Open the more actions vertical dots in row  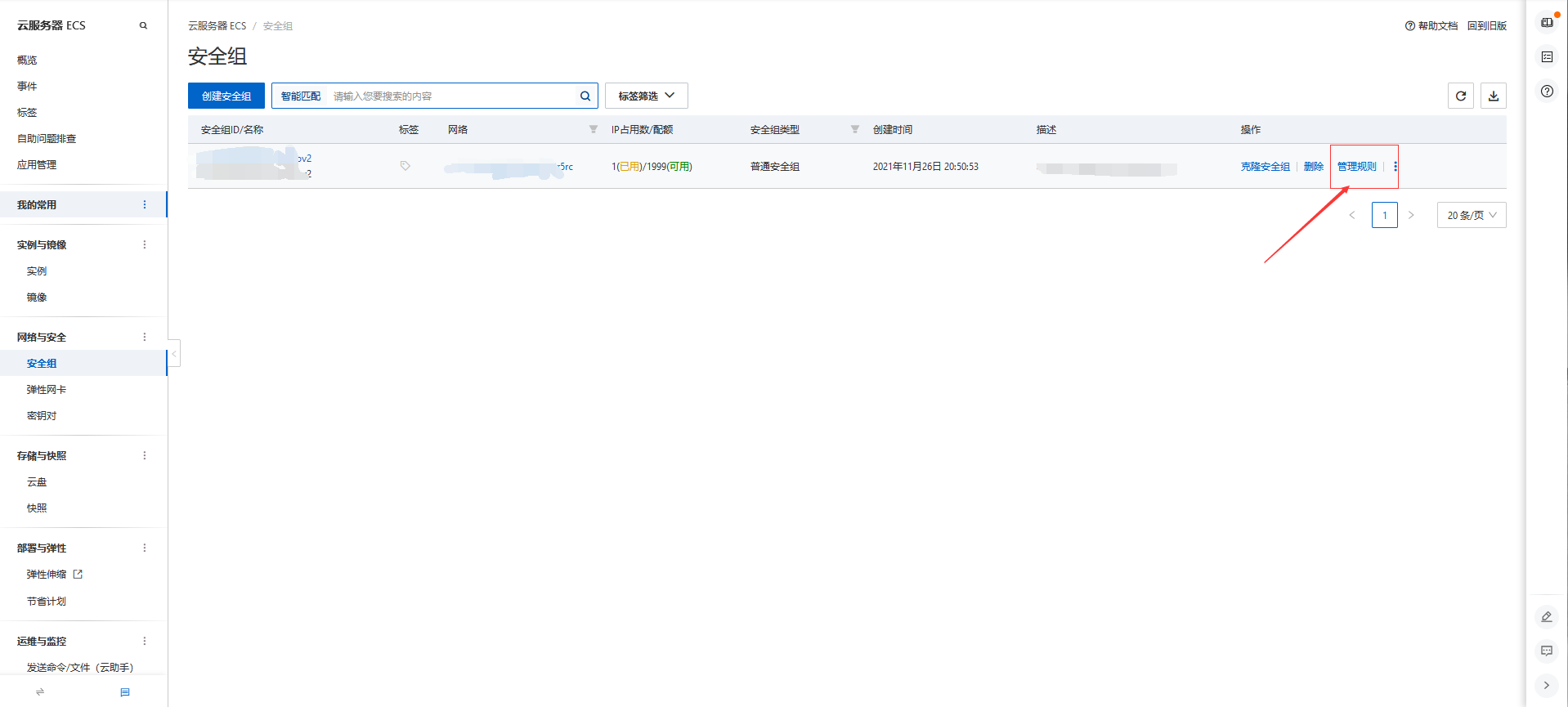click(1396, 166)
